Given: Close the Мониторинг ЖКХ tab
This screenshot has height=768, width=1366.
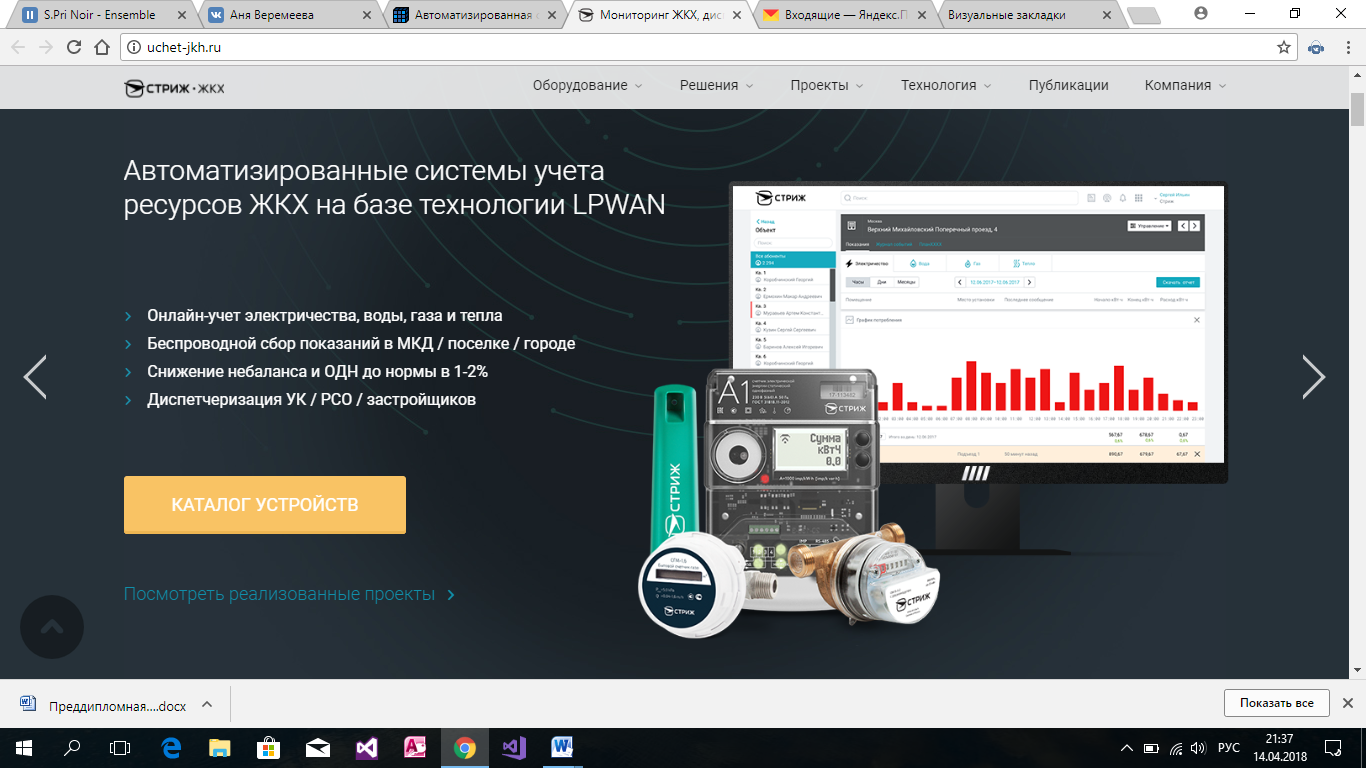Looking at the screenshot, I should pos(735,15).
